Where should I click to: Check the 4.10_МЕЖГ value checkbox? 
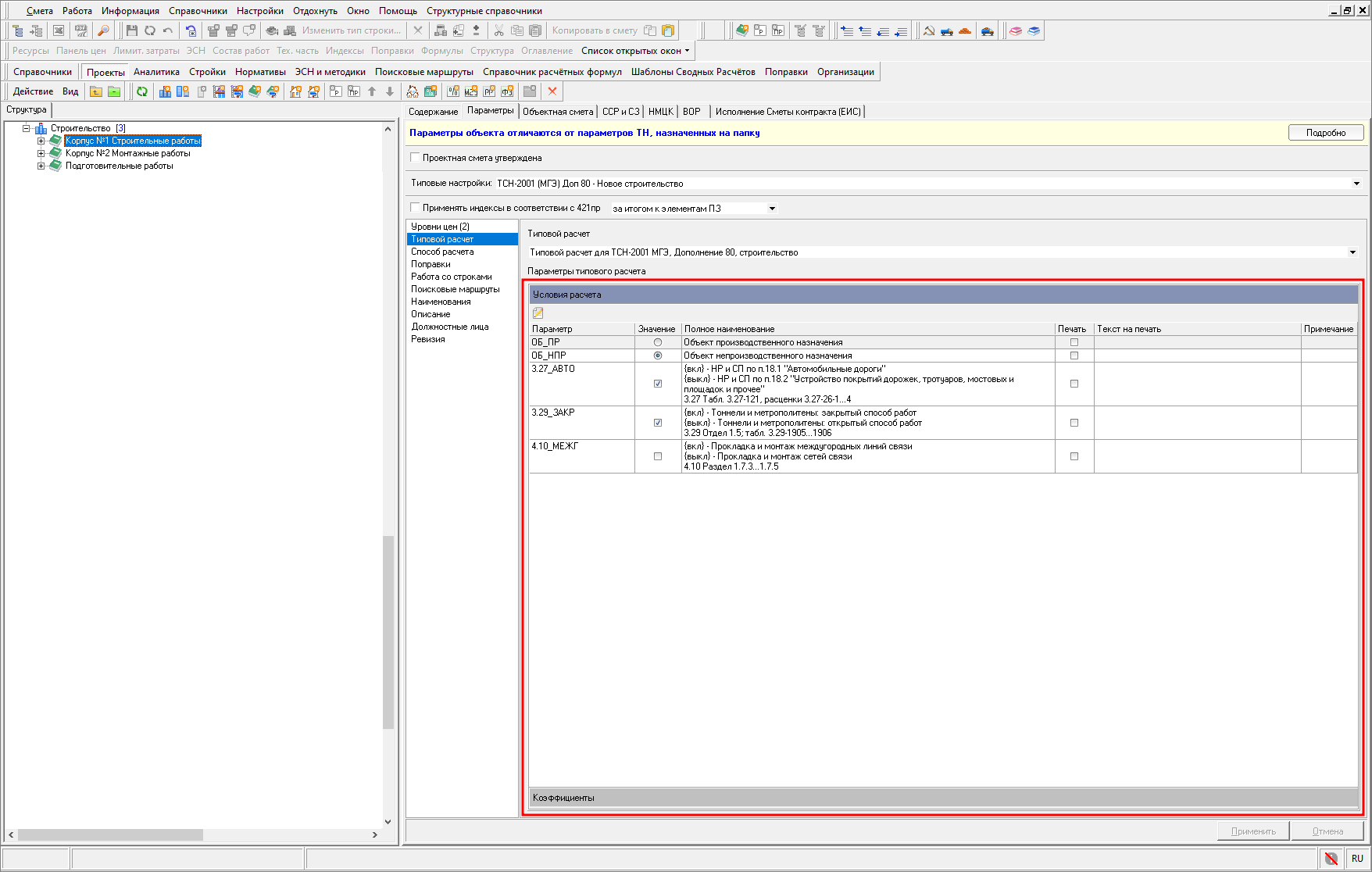point(658,456)
